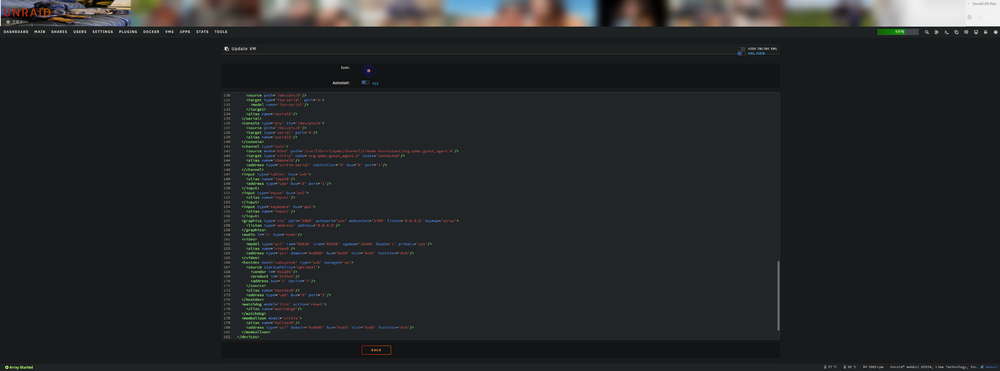Open the search magnifier icon in header

coord(927,32)
